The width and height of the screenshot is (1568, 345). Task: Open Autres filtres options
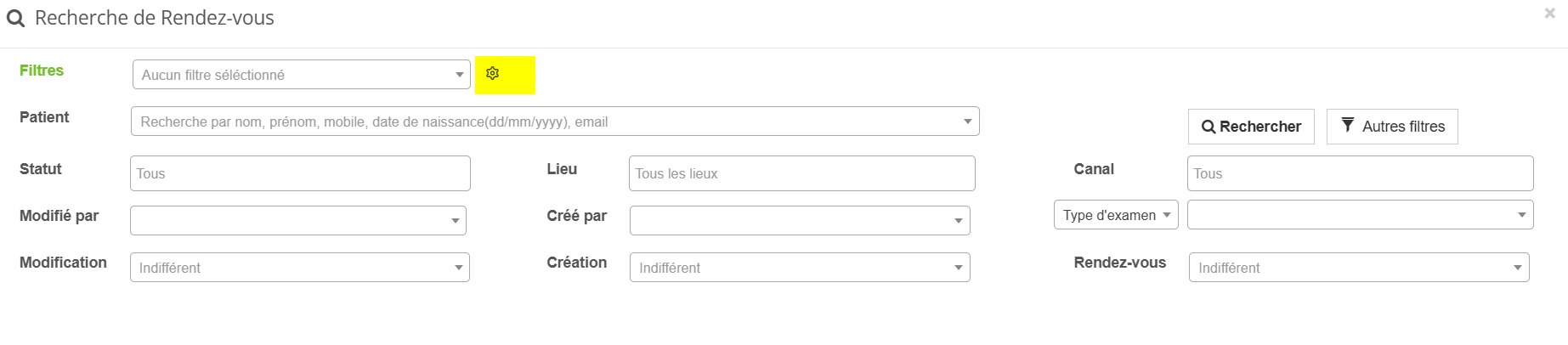point(1392,127)
